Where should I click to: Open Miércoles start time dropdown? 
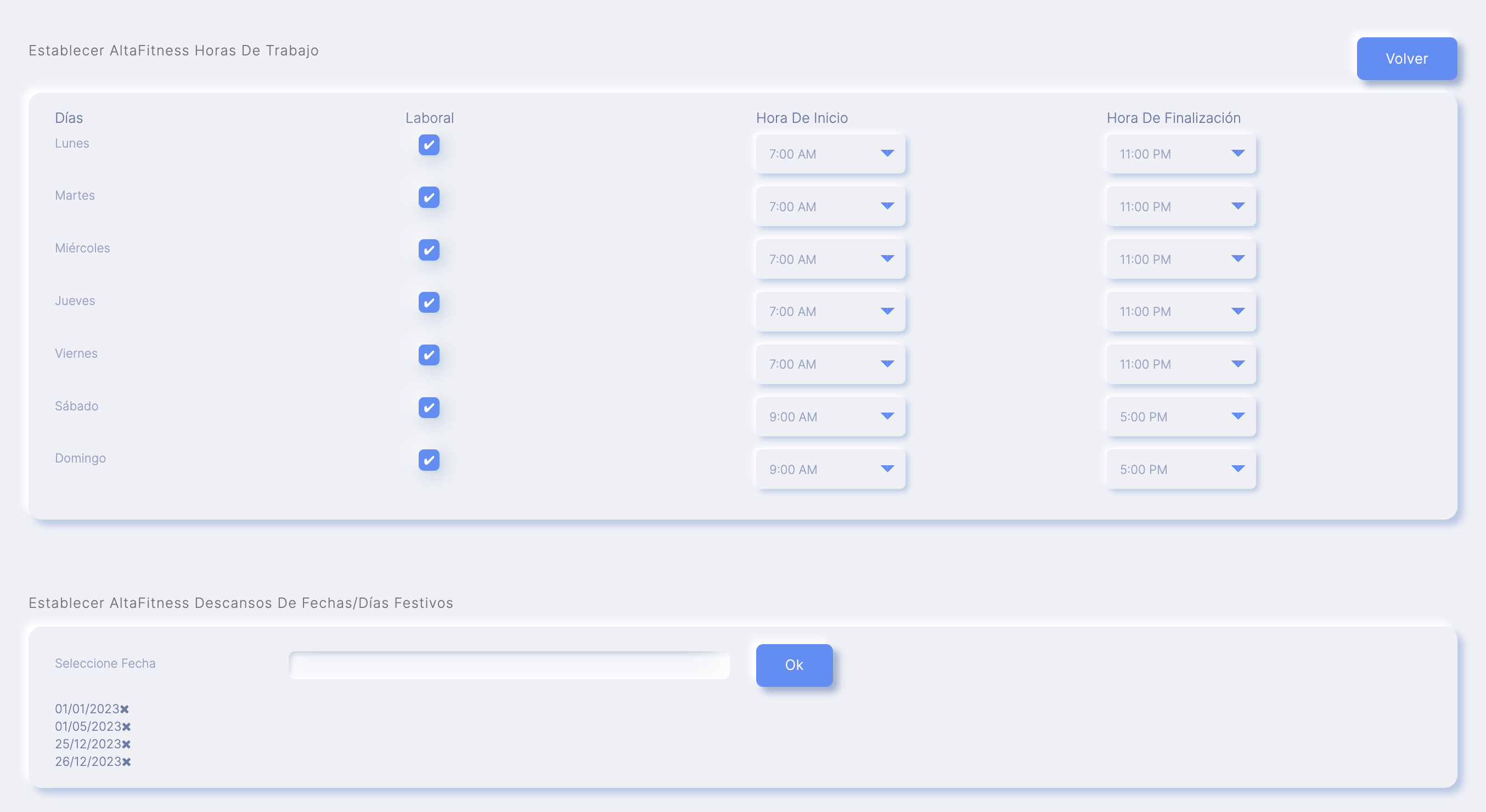[830, 259]
